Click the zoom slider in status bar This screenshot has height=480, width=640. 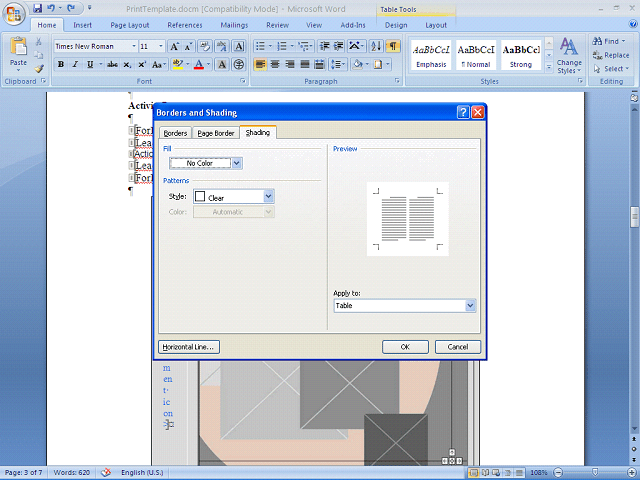click(x=593, y=472)
